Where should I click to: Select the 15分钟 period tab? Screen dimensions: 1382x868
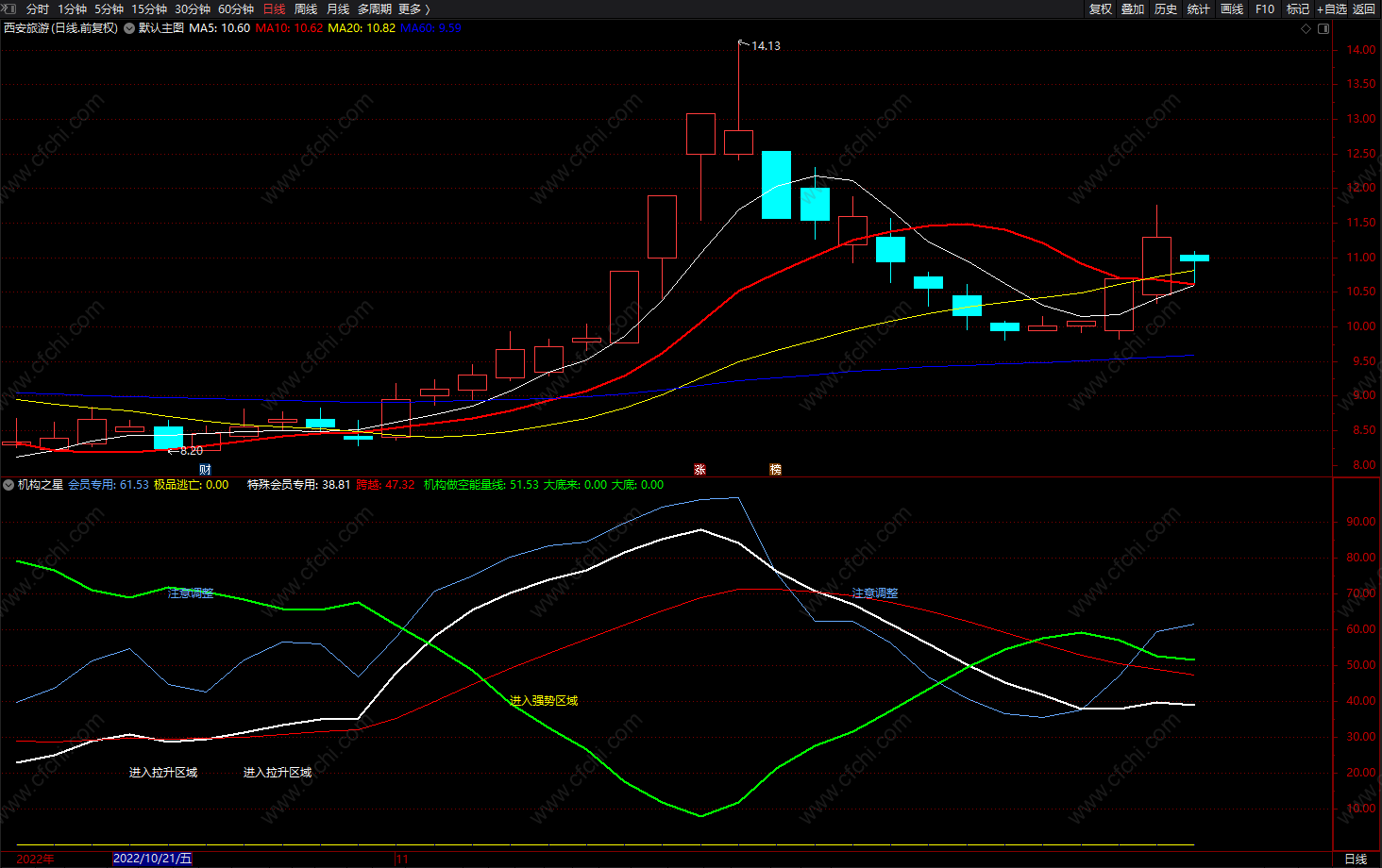pyautogui.click(x=149, y=8)
